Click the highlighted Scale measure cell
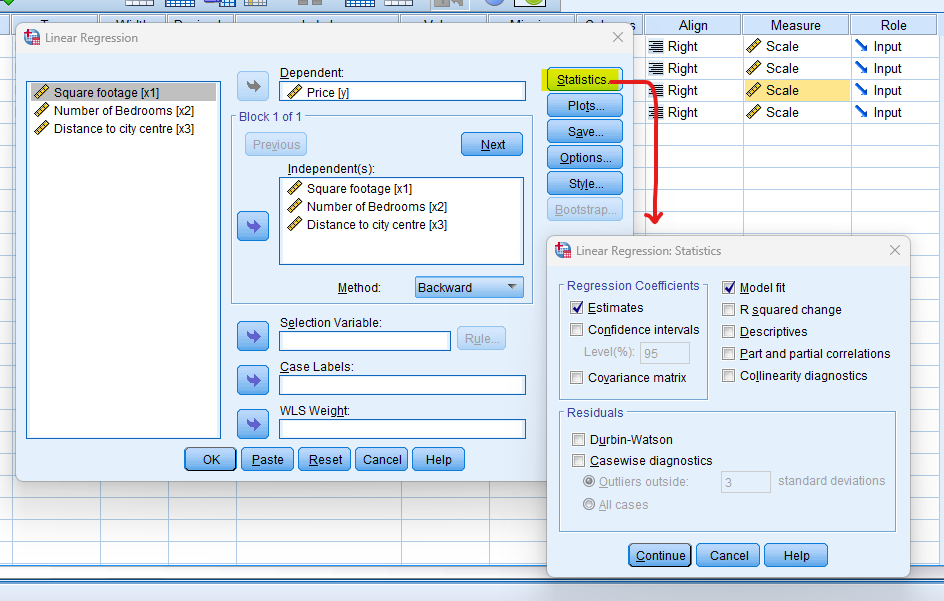 point(796,90)
